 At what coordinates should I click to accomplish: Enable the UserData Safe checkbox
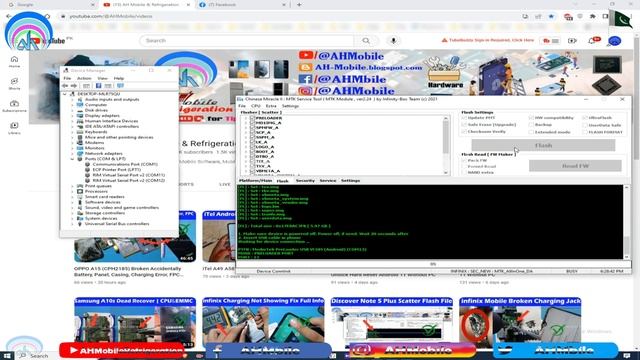[x=585, y=125]
